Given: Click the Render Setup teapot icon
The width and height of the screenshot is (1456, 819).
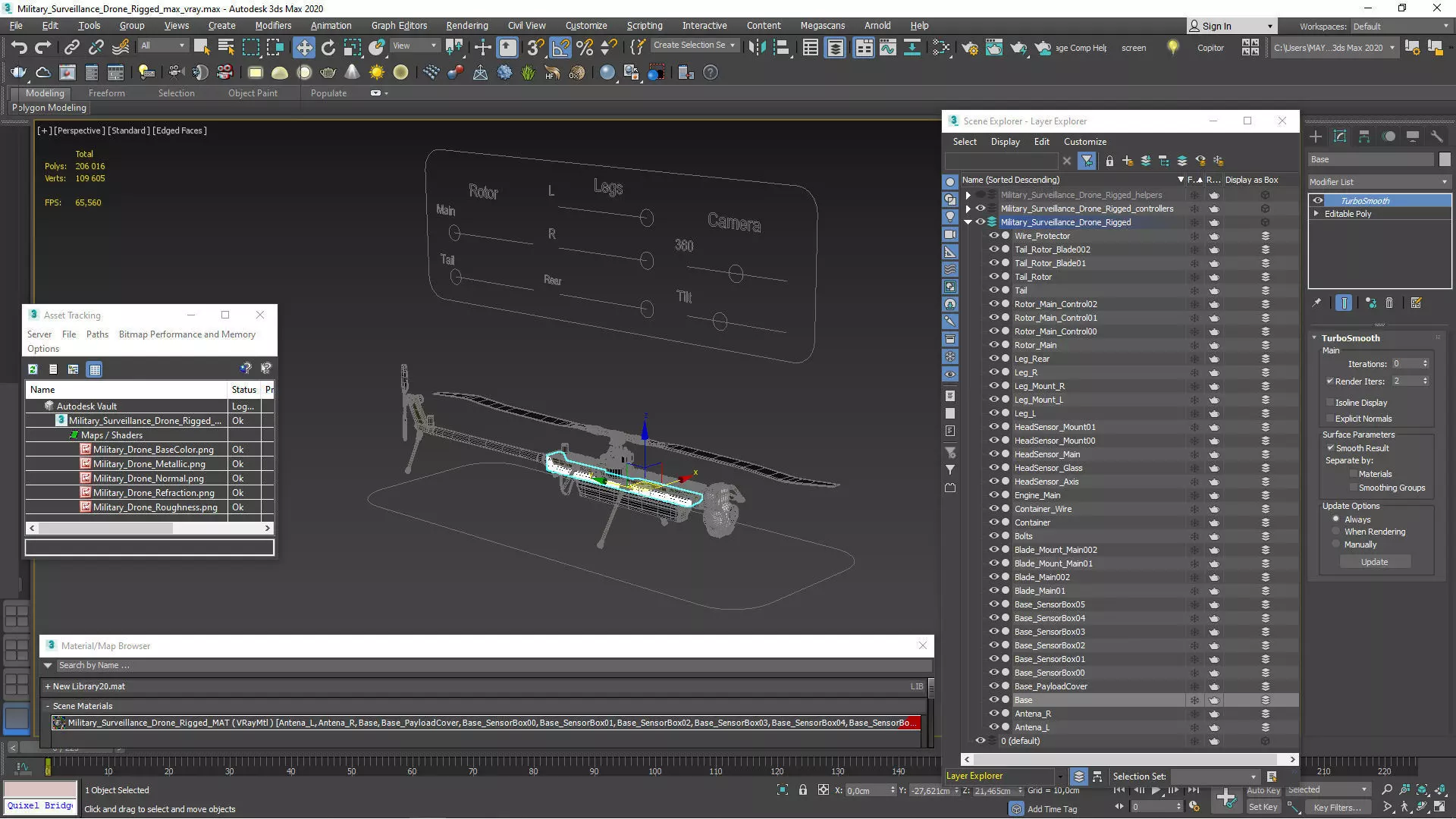Looking at the screenshot, I should coord(969,48).
